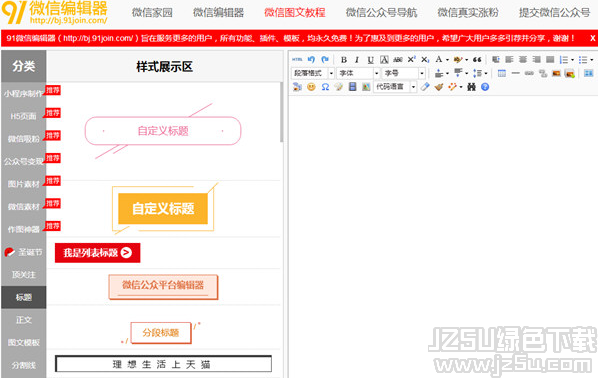The image size is (598, 378).
Task: Expand font color dropdown arrow beside A
Action: 447,60
